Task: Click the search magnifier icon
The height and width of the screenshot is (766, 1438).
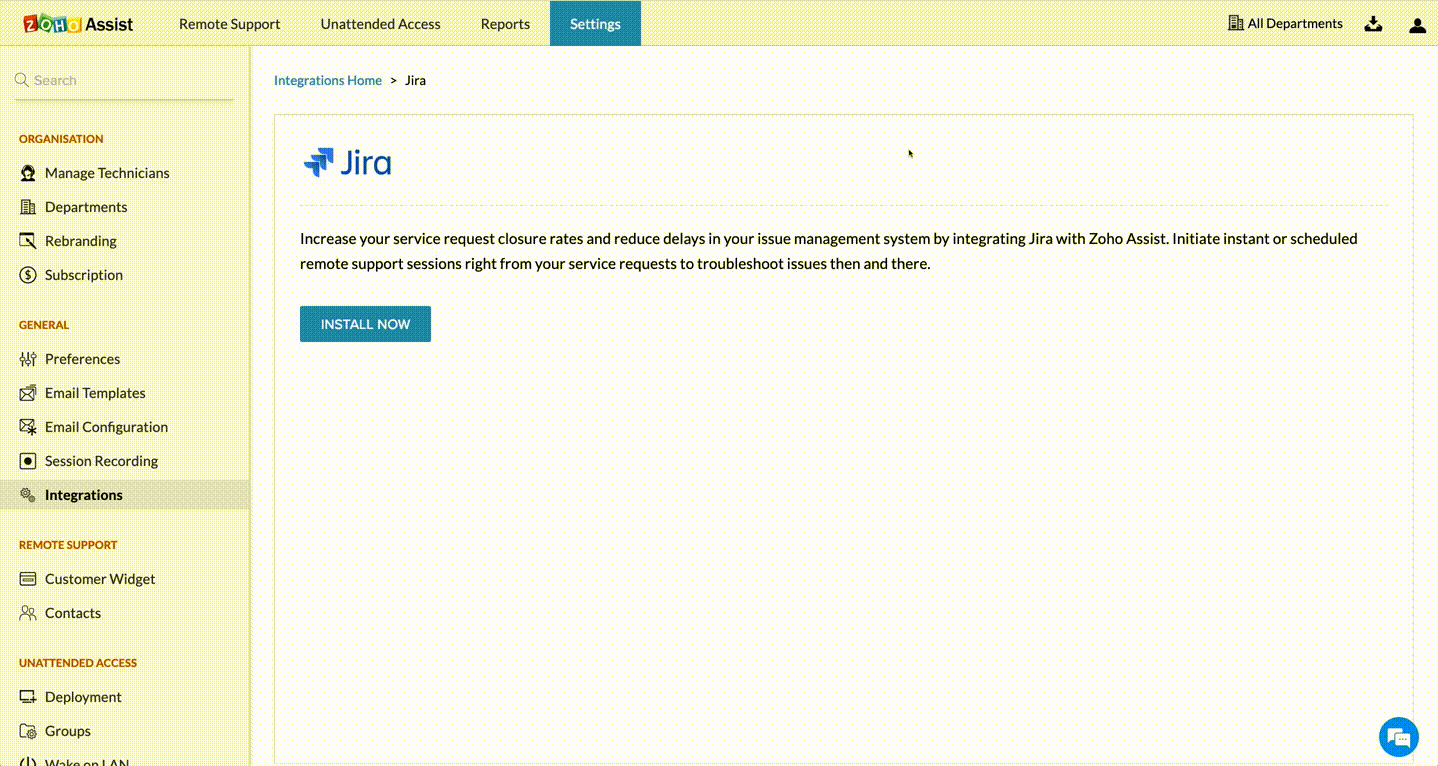Action: pos(21,80)
